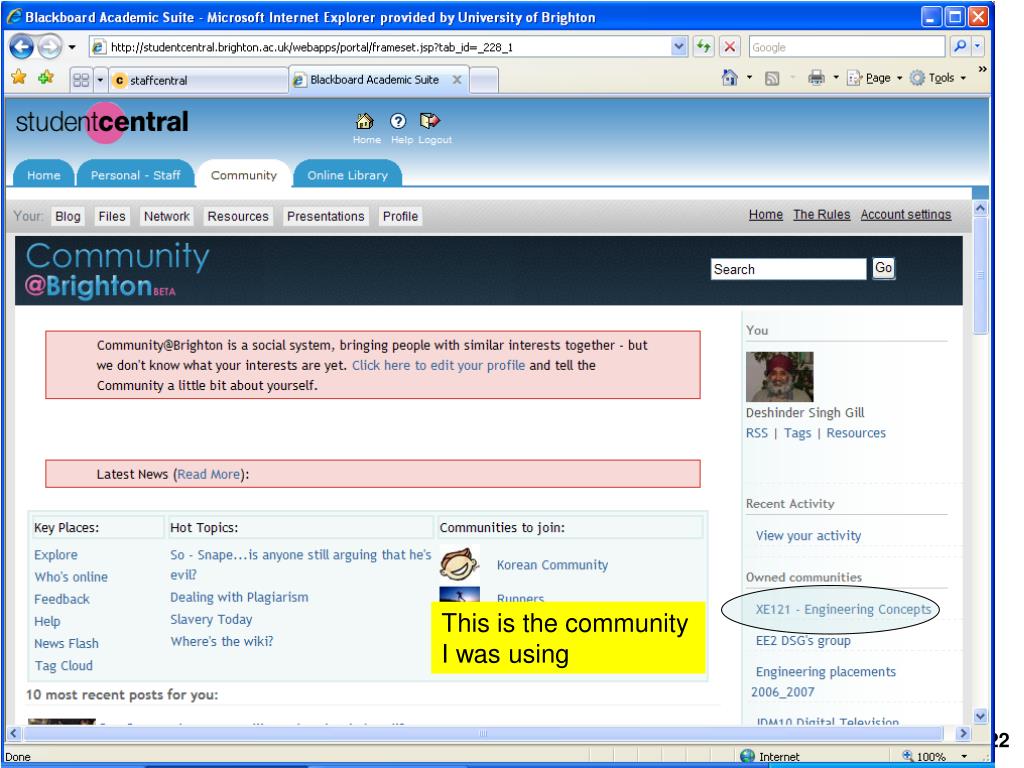Open Account settings link
The width and height of the screenshot is (1024, 768).
(x=906, y=214)
